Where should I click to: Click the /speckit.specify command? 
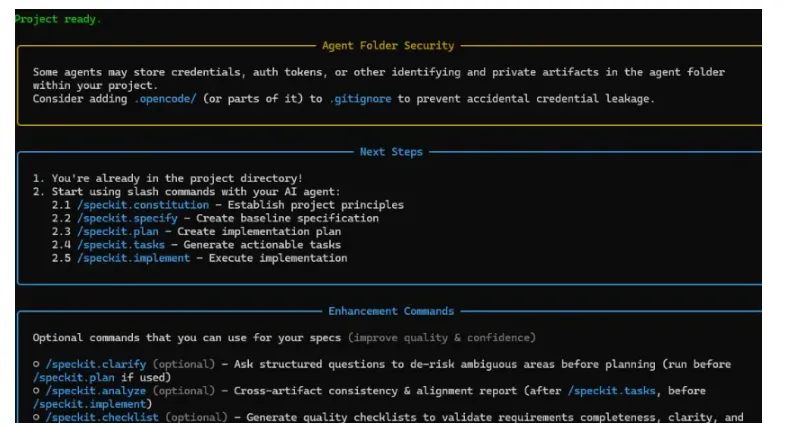tap(127, 218)
